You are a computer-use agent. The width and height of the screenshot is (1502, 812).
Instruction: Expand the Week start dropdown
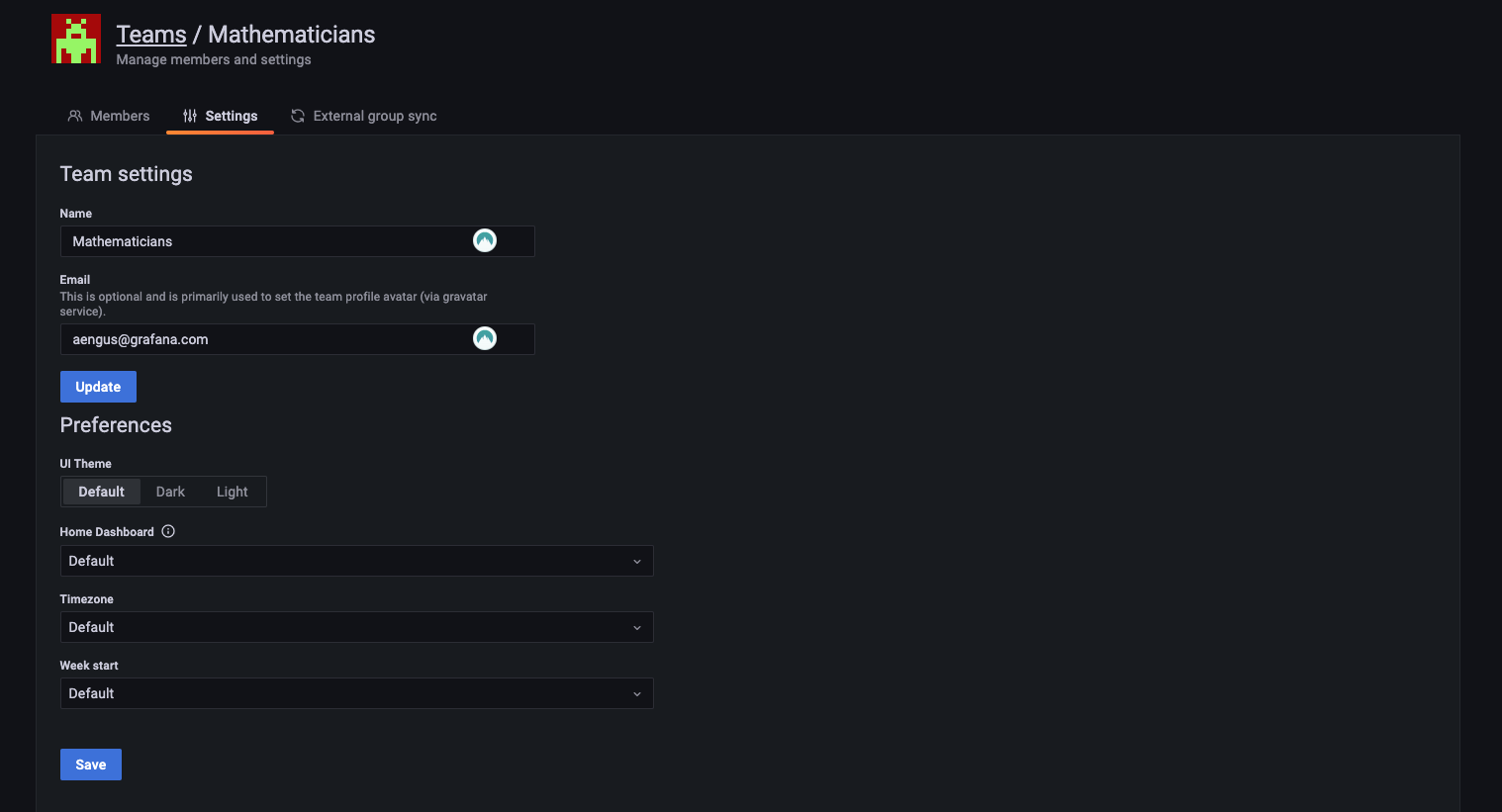pos(356,693)
